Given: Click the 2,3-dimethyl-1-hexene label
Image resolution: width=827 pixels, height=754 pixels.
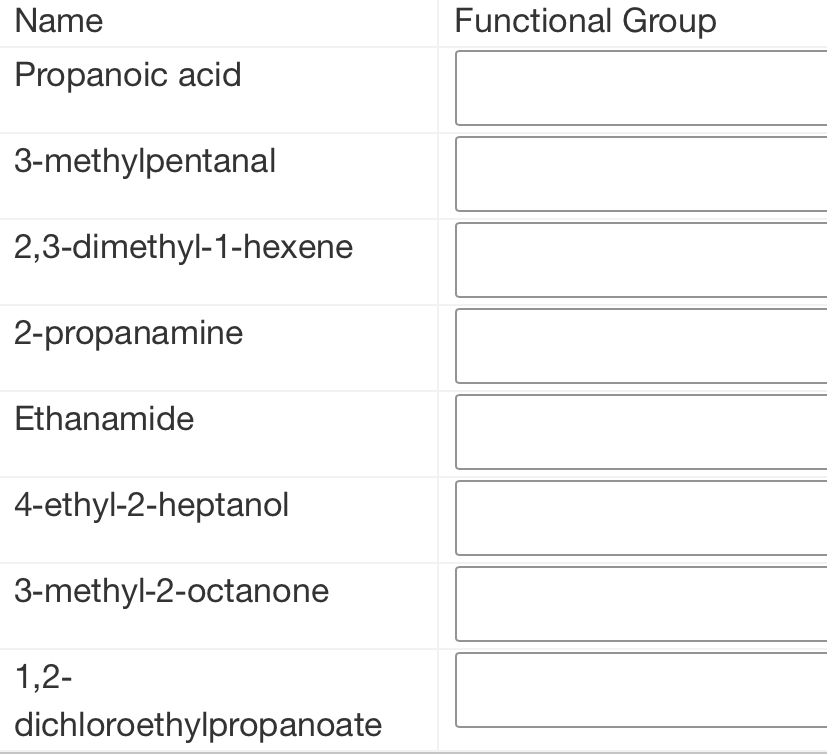Looking at the screenshot, I should [x=183, y=247].
